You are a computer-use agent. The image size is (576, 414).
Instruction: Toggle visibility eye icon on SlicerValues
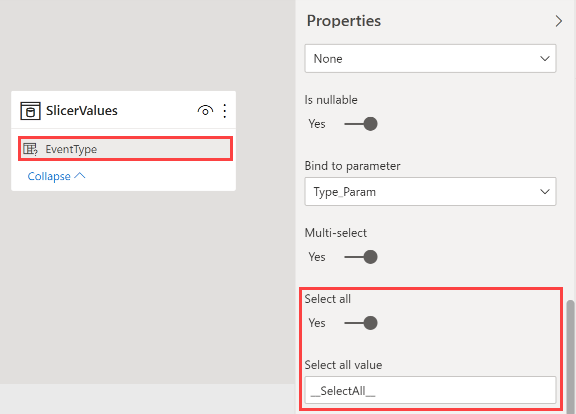coord(205,111)
